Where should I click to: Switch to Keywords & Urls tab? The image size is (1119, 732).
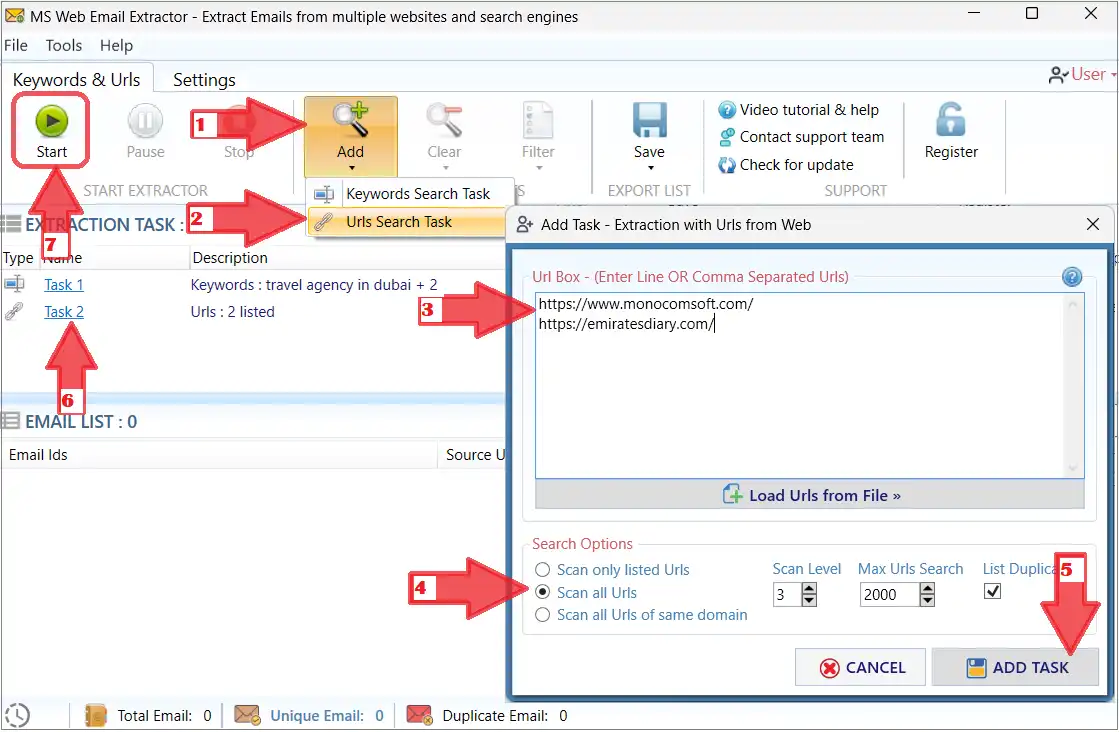(x=76, y=80)
